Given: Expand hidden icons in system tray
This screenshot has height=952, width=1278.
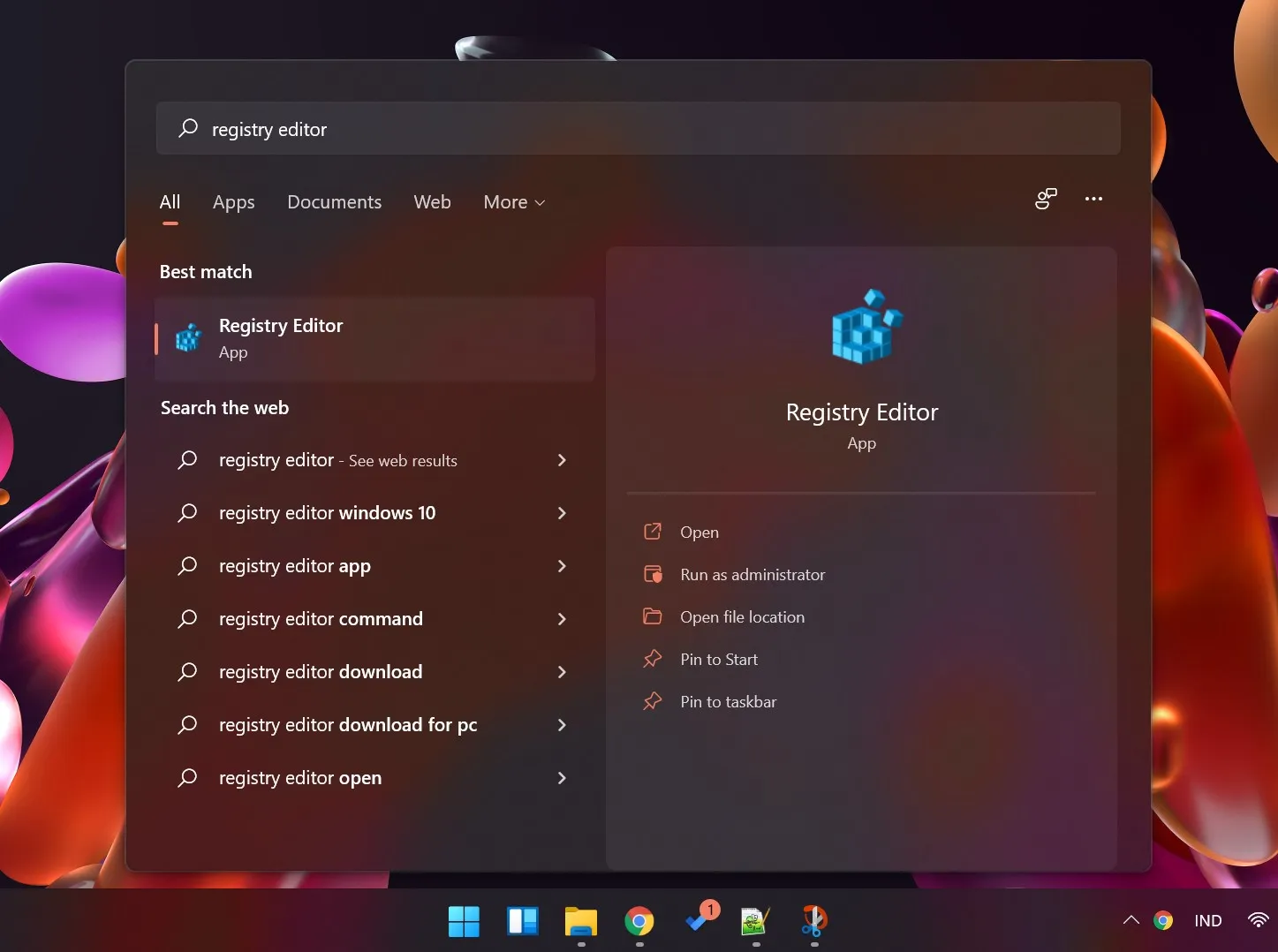Looking at the screenshot, I should tap(1131, 920).
